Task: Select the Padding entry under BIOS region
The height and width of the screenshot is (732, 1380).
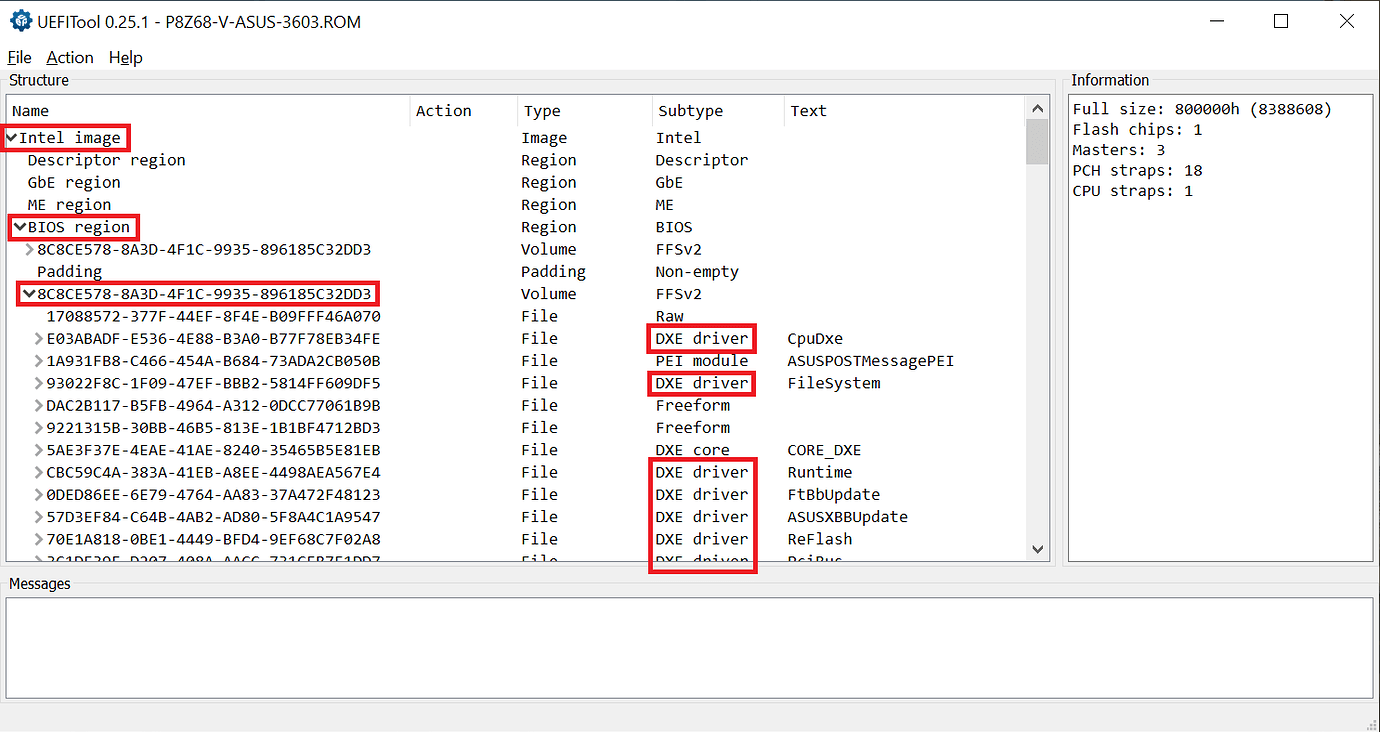Action: tap(70, 271)
